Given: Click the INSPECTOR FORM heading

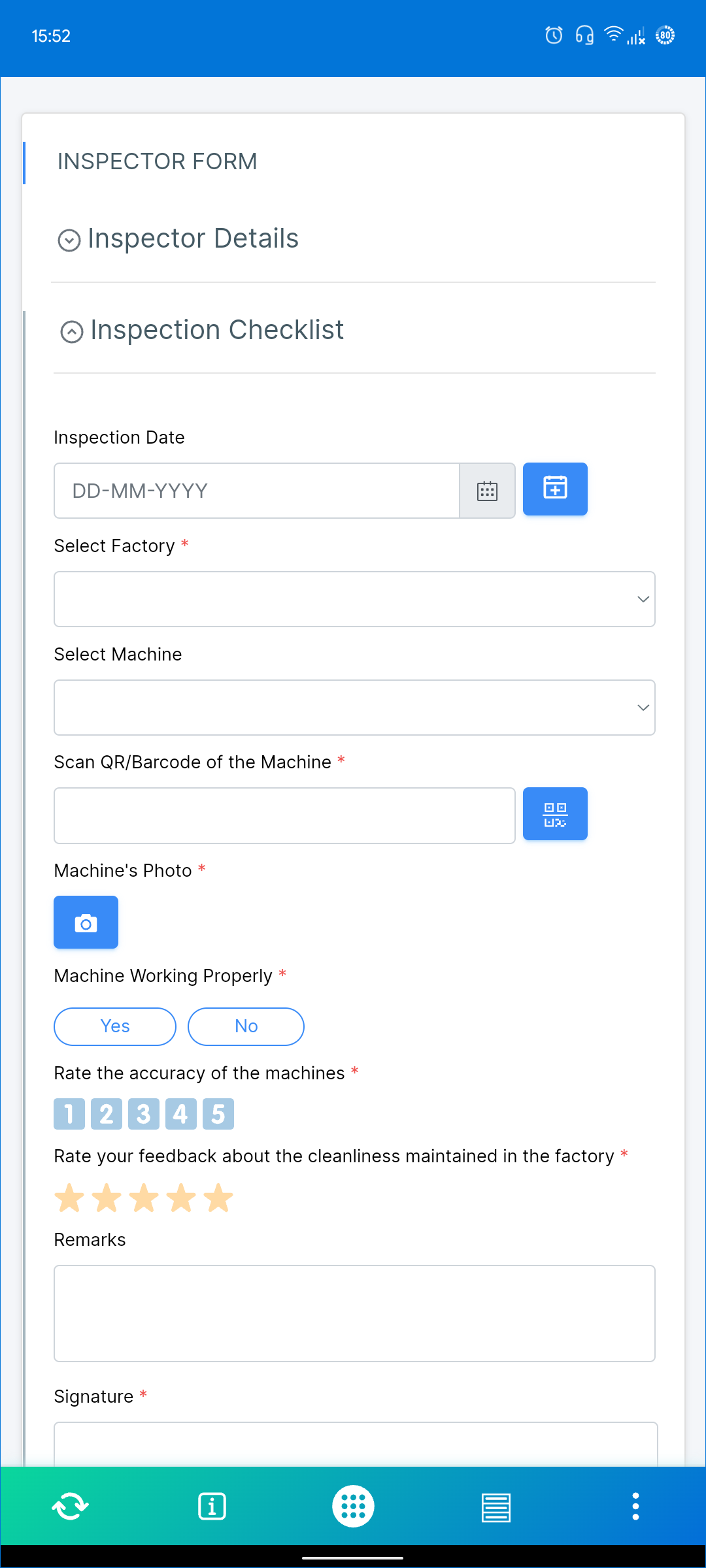Looking at the screenshot, I should [157, 161].
